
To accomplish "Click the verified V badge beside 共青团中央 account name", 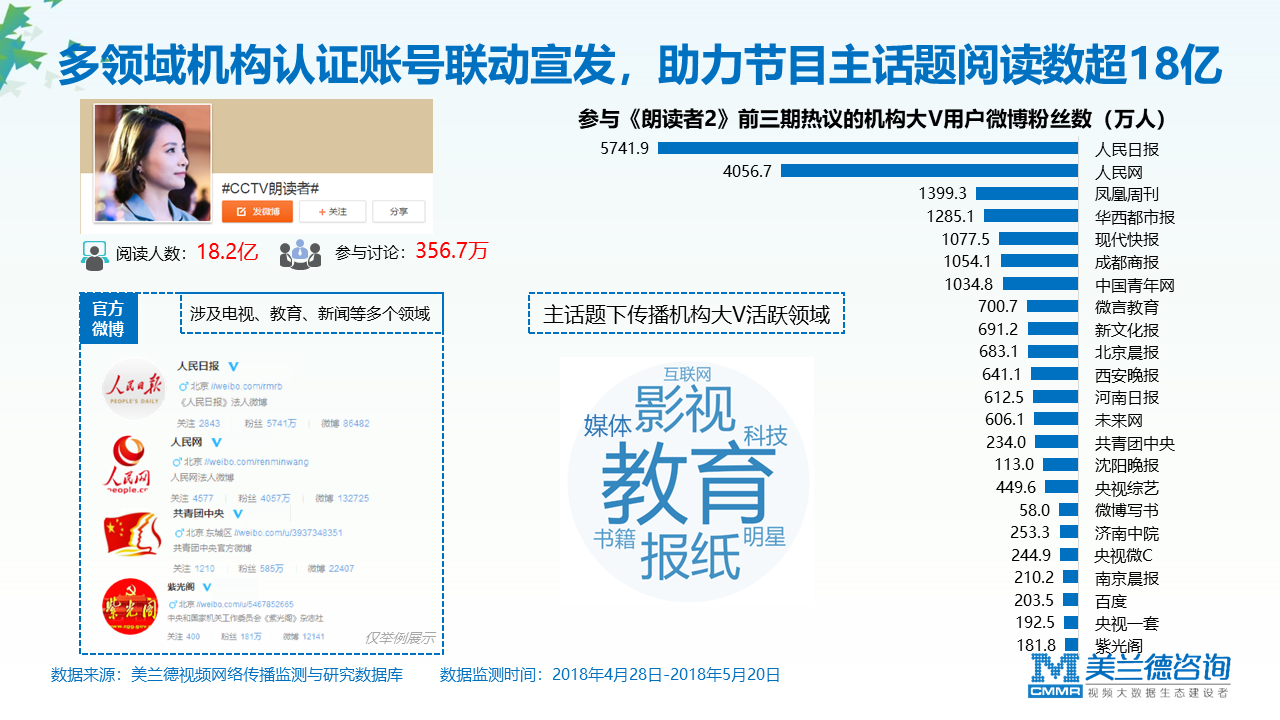I will click(238, 513).
